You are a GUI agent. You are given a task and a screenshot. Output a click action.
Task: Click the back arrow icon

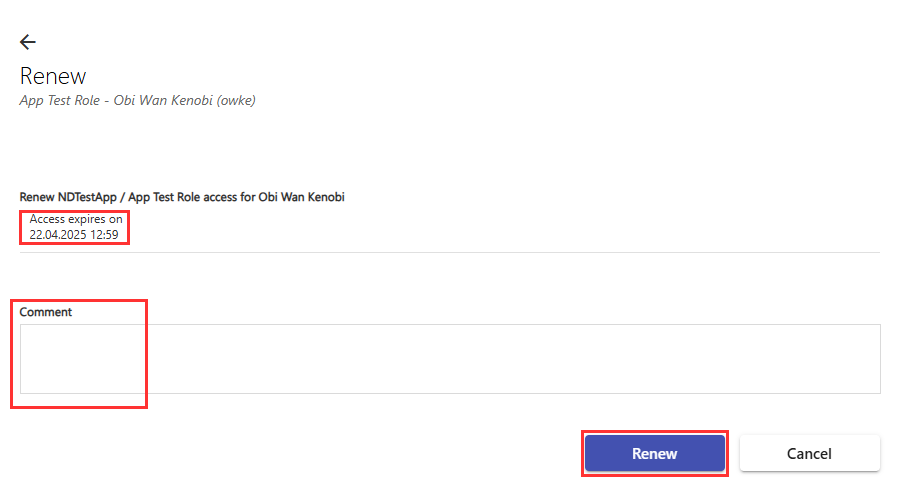coord(28,42)
